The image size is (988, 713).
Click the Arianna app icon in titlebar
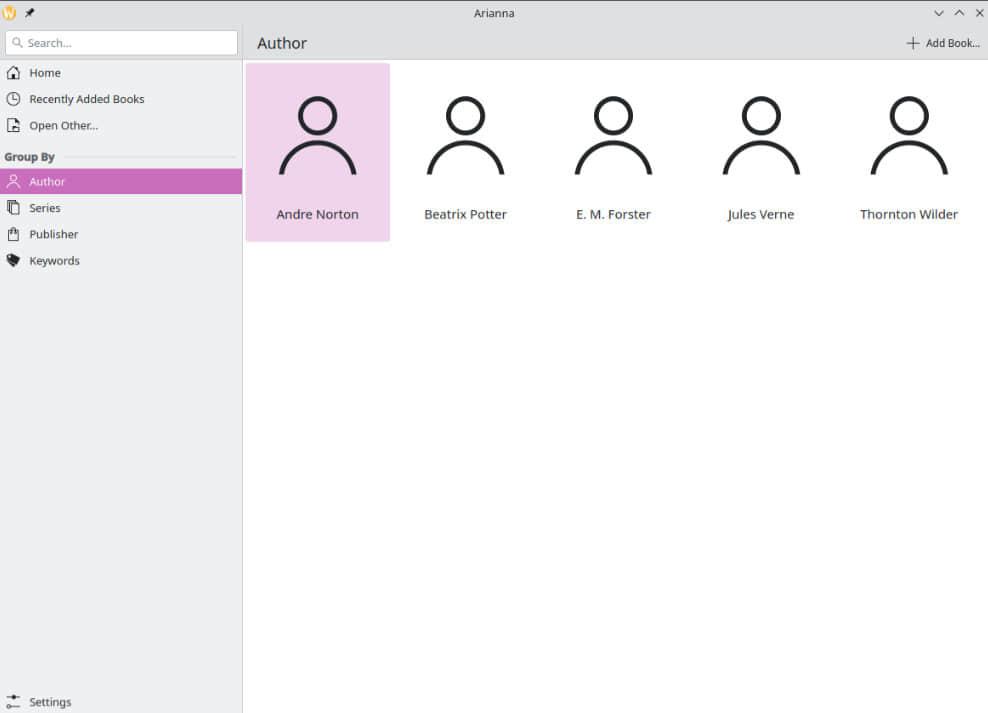click(10, 13)
